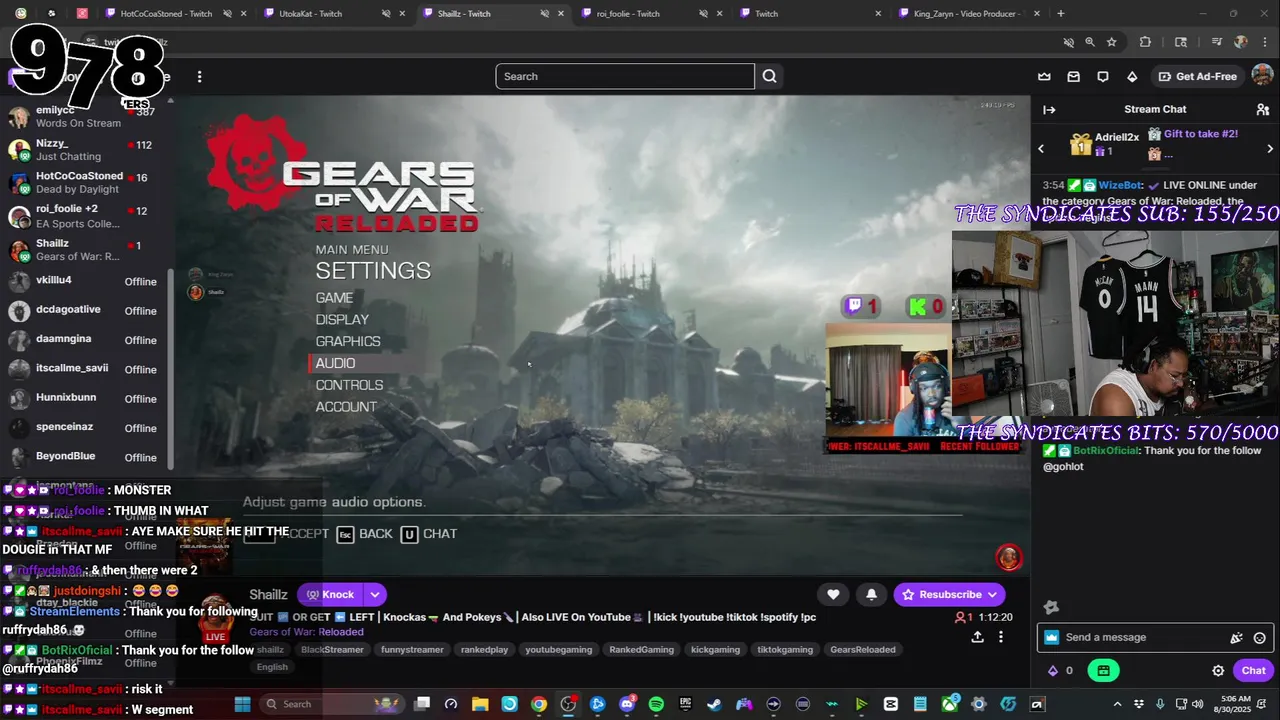The height and width of the screenshot is (720, 1280).
Task: Toggle site muted icon in address bar
Action: point(1068,42)
